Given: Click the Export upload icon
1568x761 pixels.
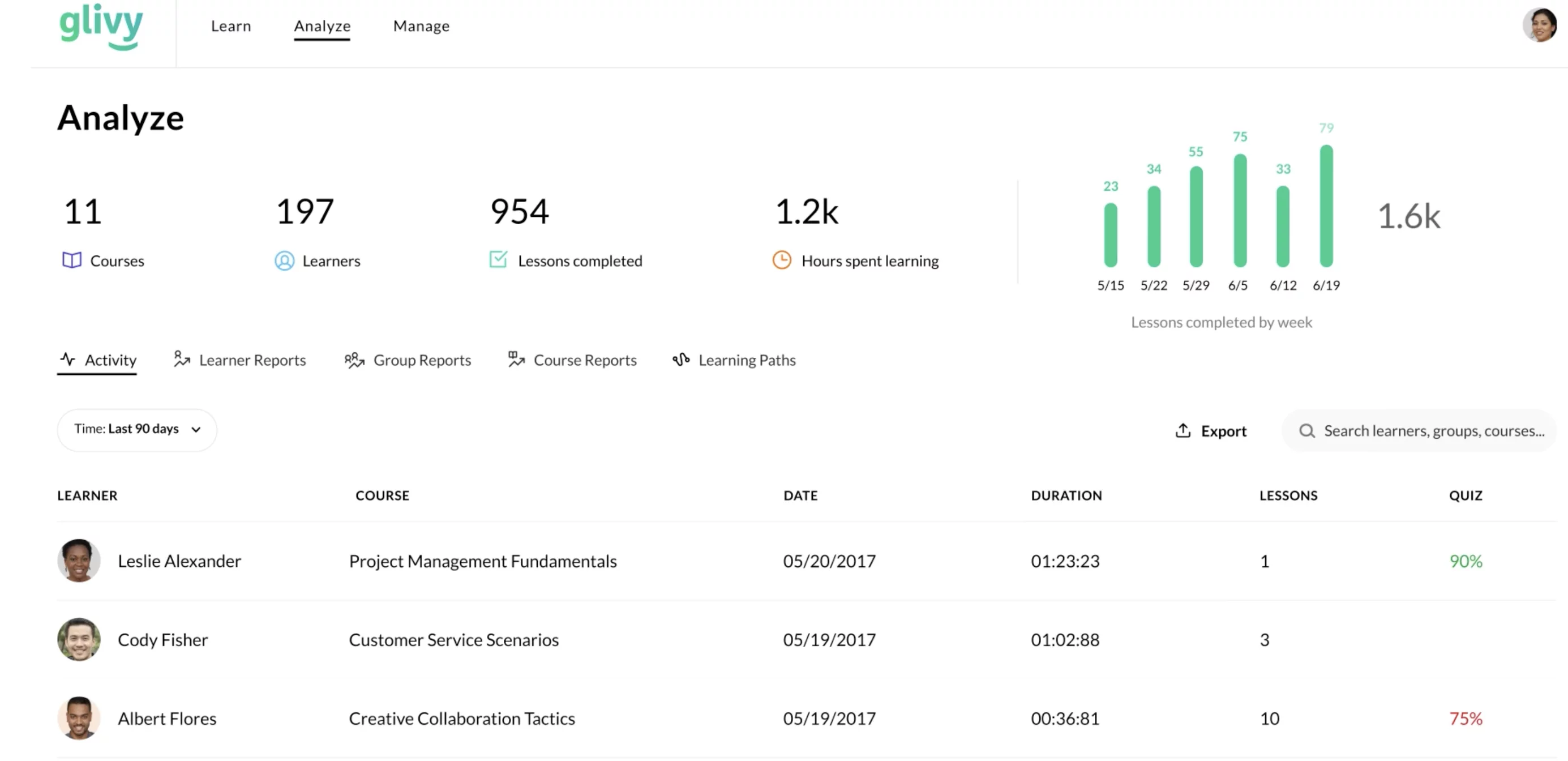Looking at the screenshot, I should (1183, 430).
